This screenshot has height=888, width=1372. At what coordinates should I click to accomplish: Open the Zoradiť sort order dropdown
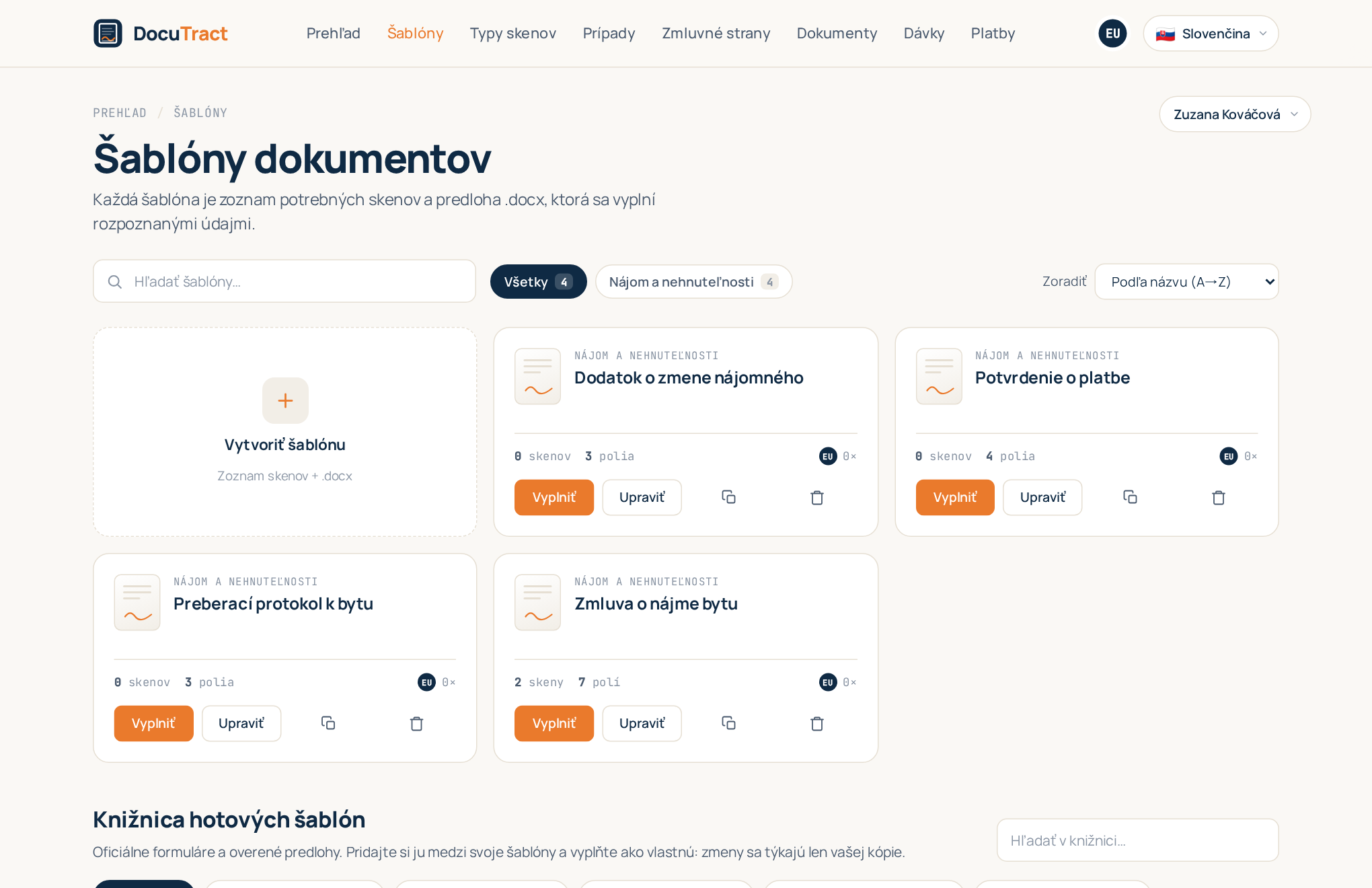tap(1186, 281)
